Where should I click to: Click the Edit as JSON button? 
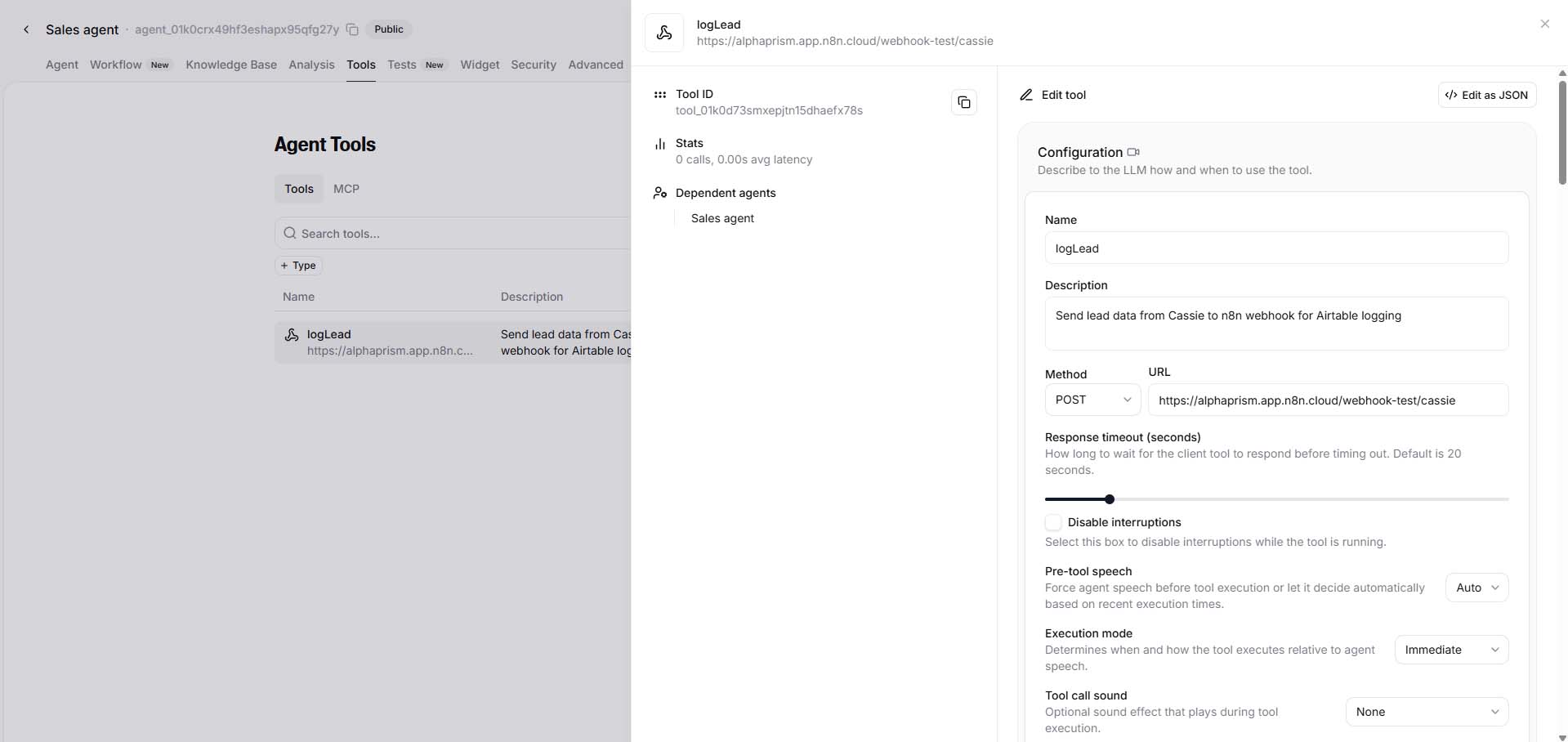pos(1487,95)
